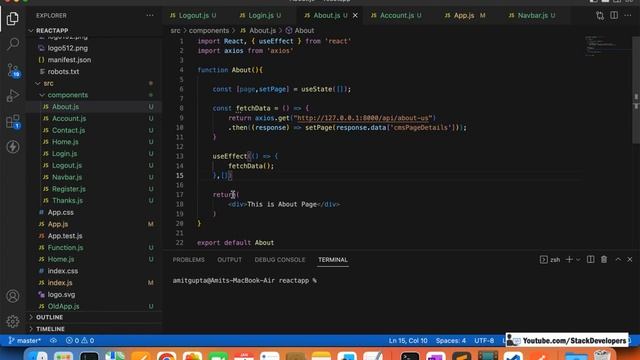Click the components breadcrumb

pyautogui.click(x=209, y=31)
